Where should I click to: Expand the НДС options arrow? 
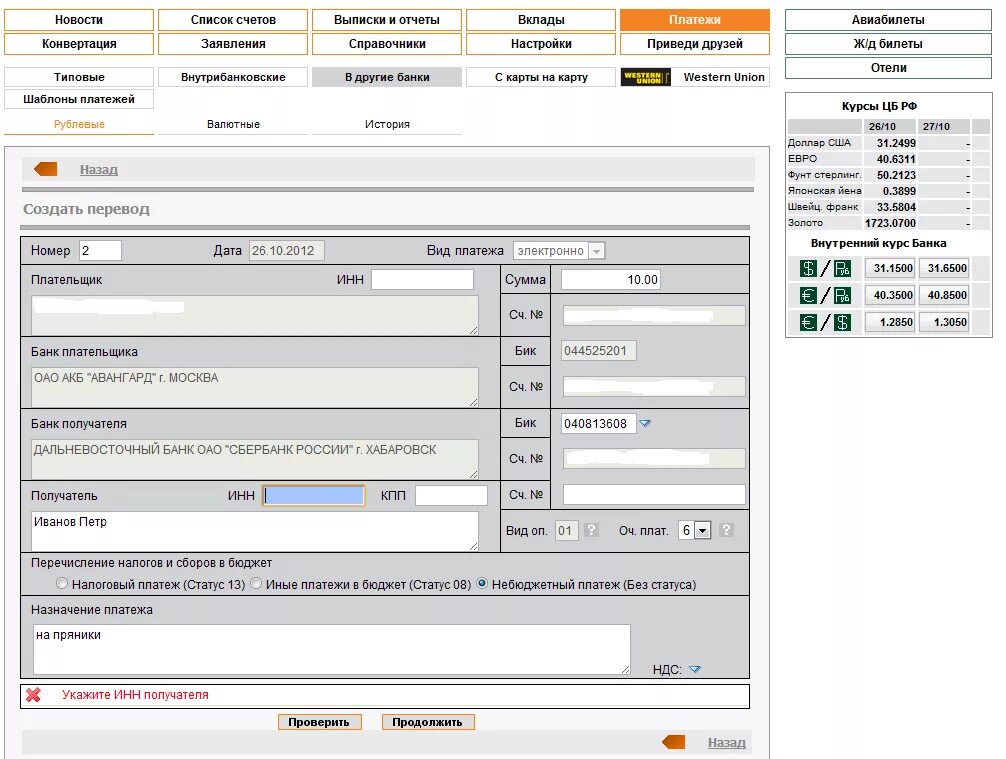pyautogui.click(x=694, y=669)
